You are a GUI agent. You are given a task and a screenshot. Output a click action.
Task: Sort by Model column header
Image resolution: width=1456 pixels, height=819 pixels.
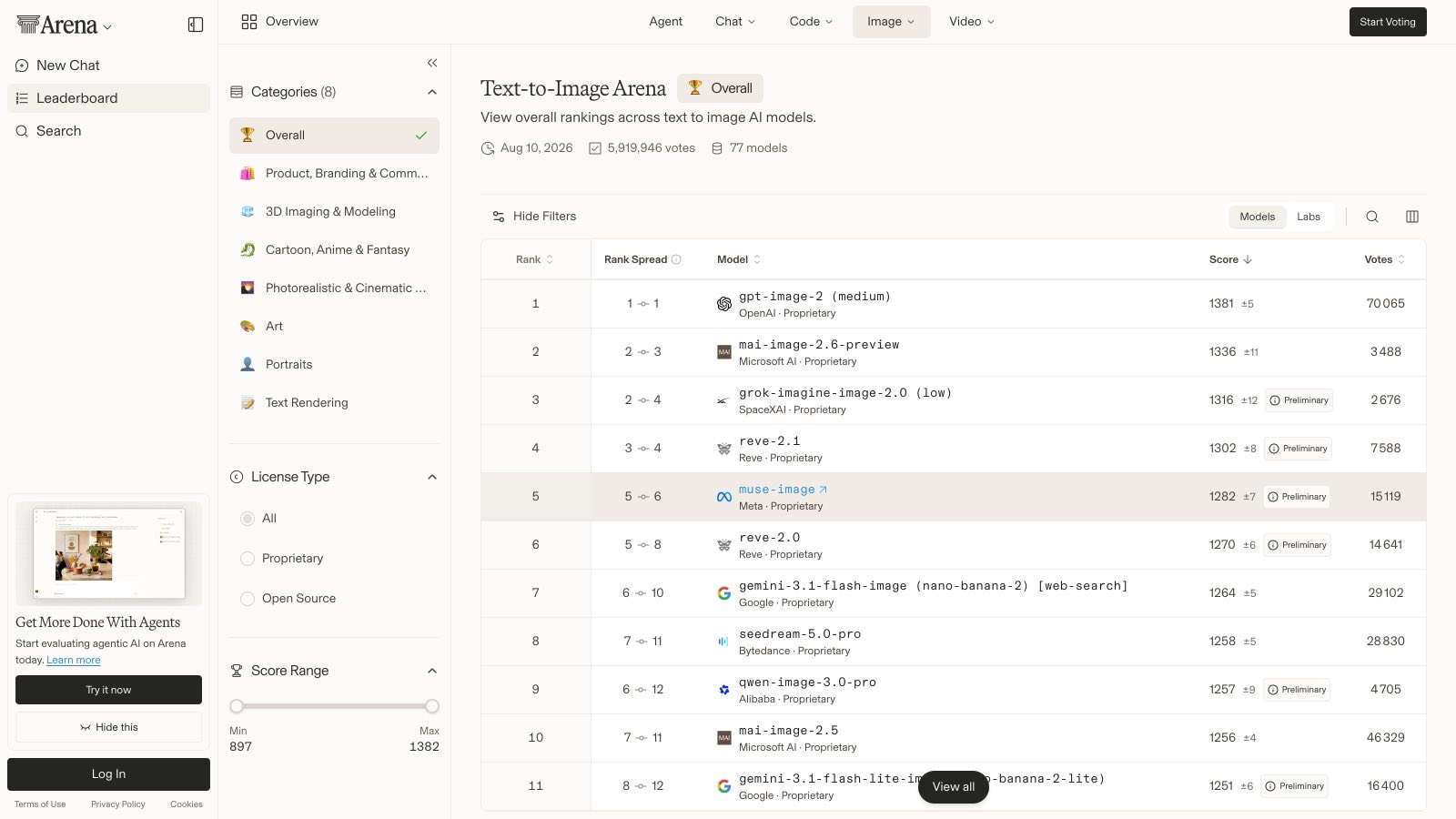point(738,259)
